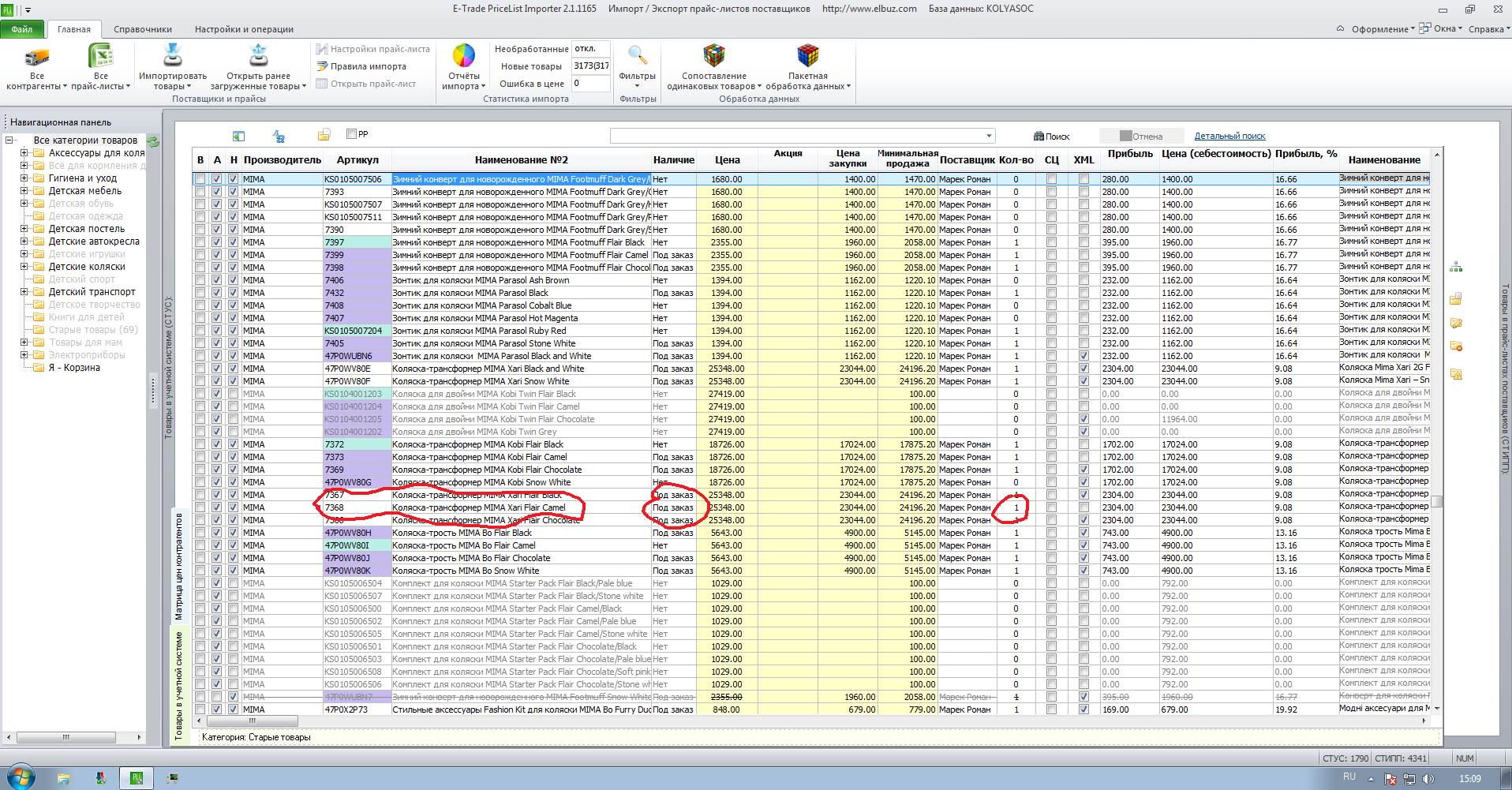The width and height of the screenshot is (1512, 790).
Task: Switch to the Справочники ribbon tab
Action: (x=143, y=29)
